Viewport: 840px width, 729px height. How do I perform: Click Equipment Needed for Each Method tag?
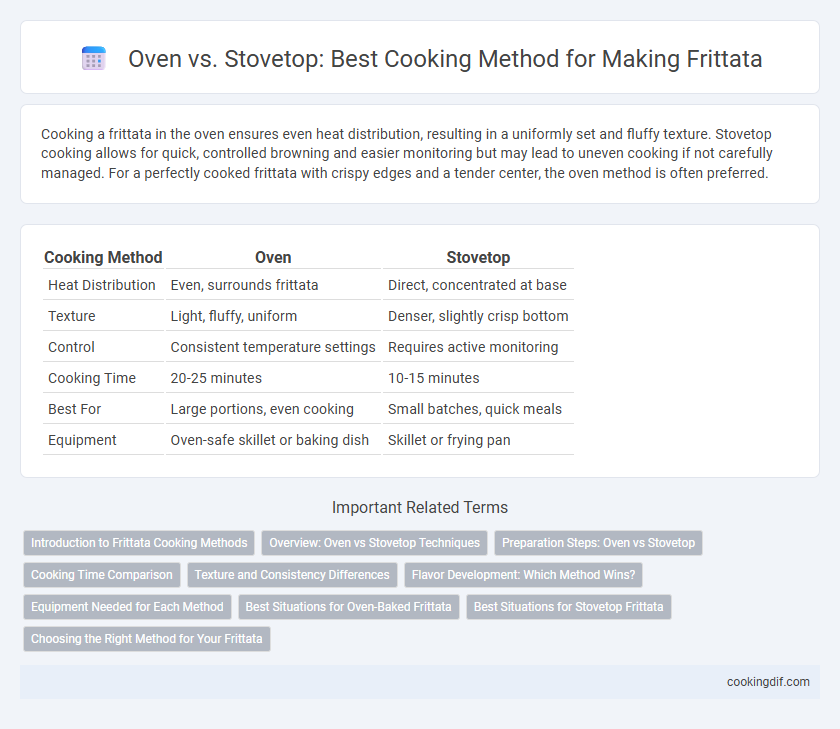point(127,607)
